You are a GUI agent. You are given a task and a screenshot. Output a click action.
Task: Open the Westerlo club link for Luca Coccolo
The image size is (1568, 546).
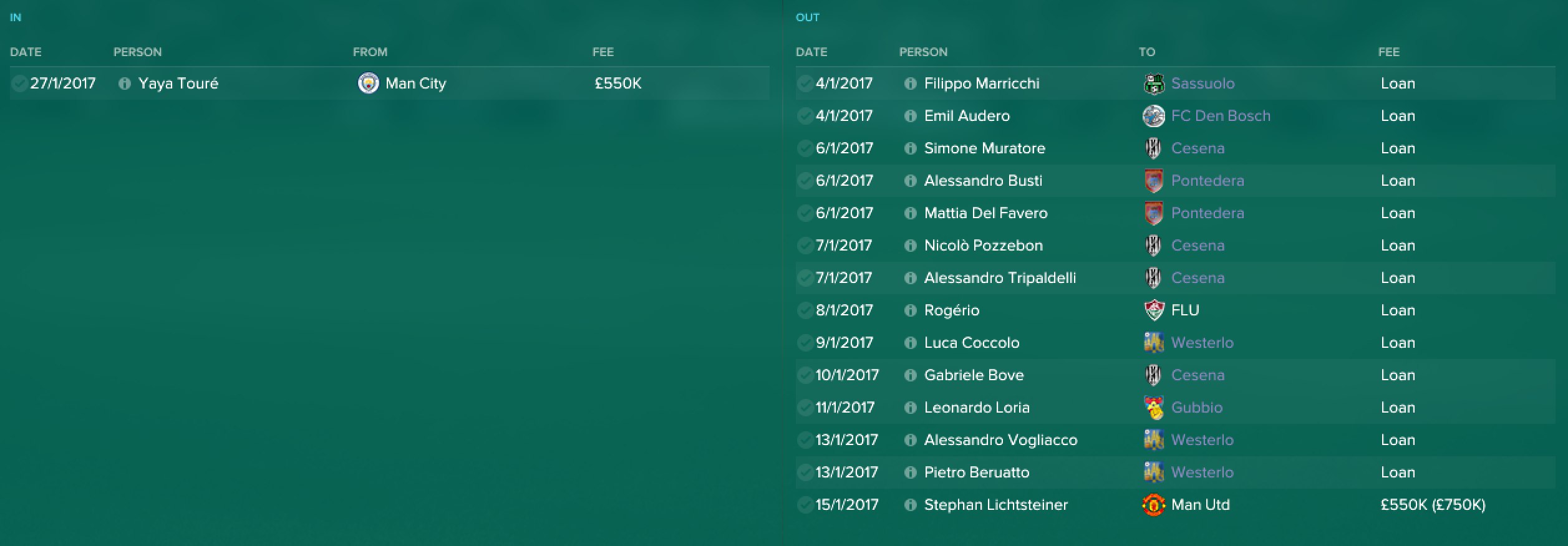pyautogui.click(x=1202, y=343)
